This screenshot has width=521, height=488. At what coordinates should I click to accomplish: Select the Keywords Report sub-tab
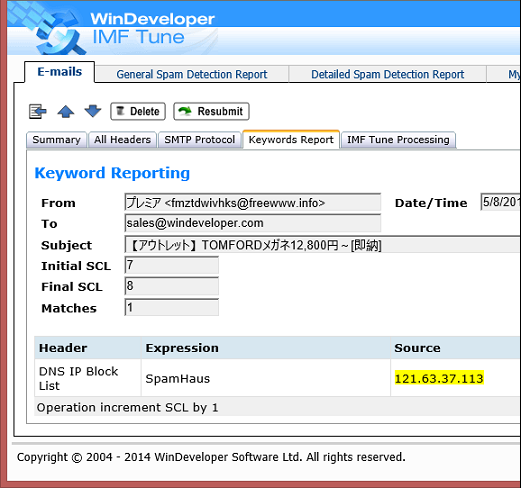pos(291,140)
